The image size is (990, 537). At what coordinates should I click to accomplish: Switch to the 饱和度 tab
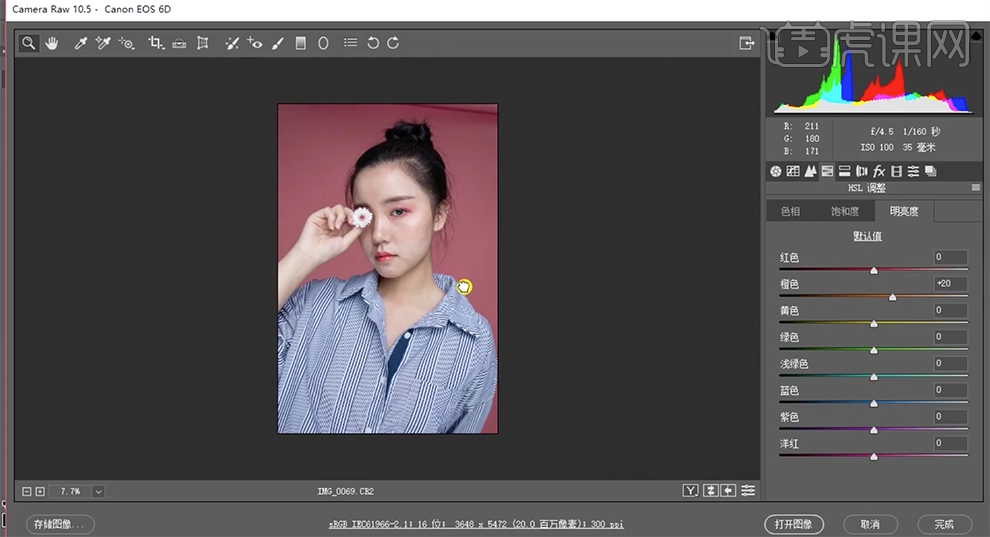(845, 211)
